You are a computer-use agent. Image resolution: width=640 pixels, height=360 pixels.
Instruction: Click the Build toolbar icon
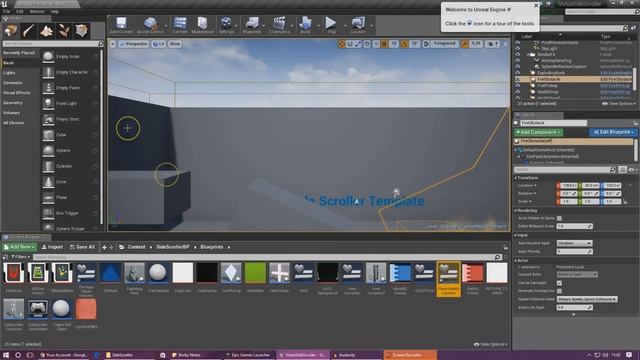[x=305, y=23]
